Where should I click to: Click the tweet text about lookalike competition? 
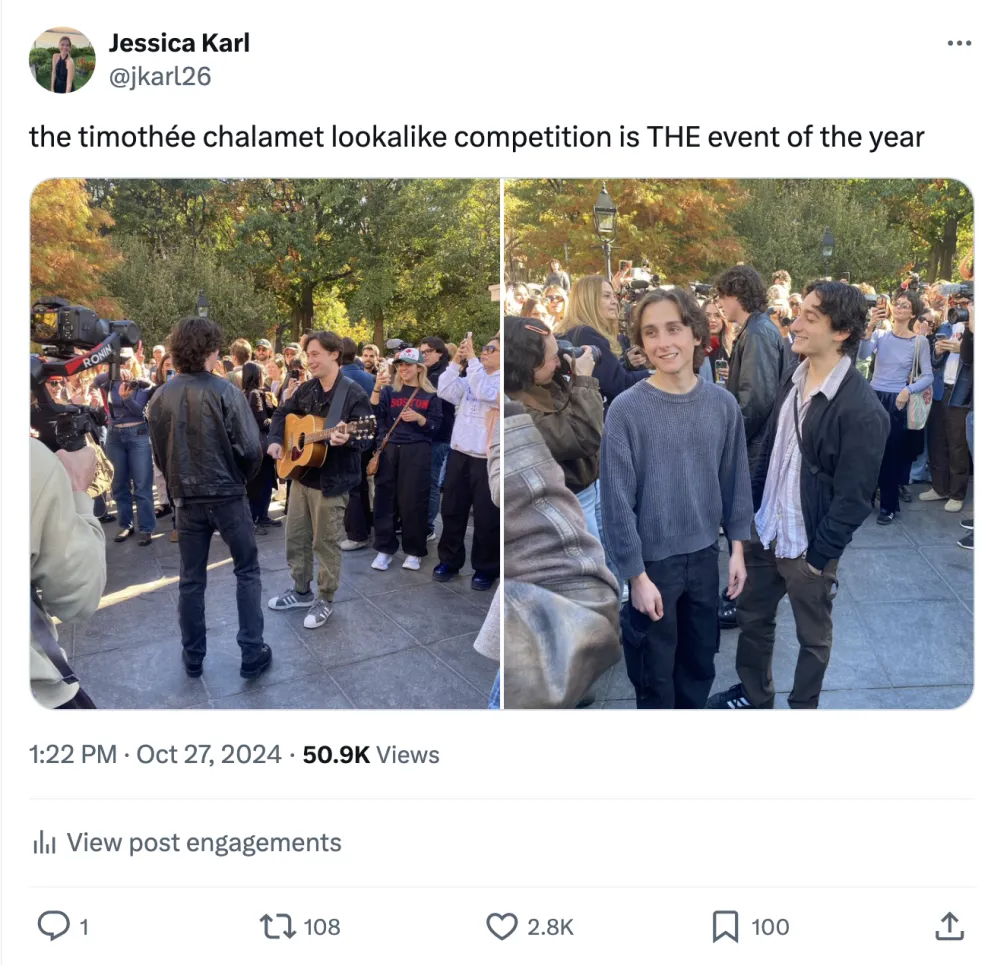point(476,137)
